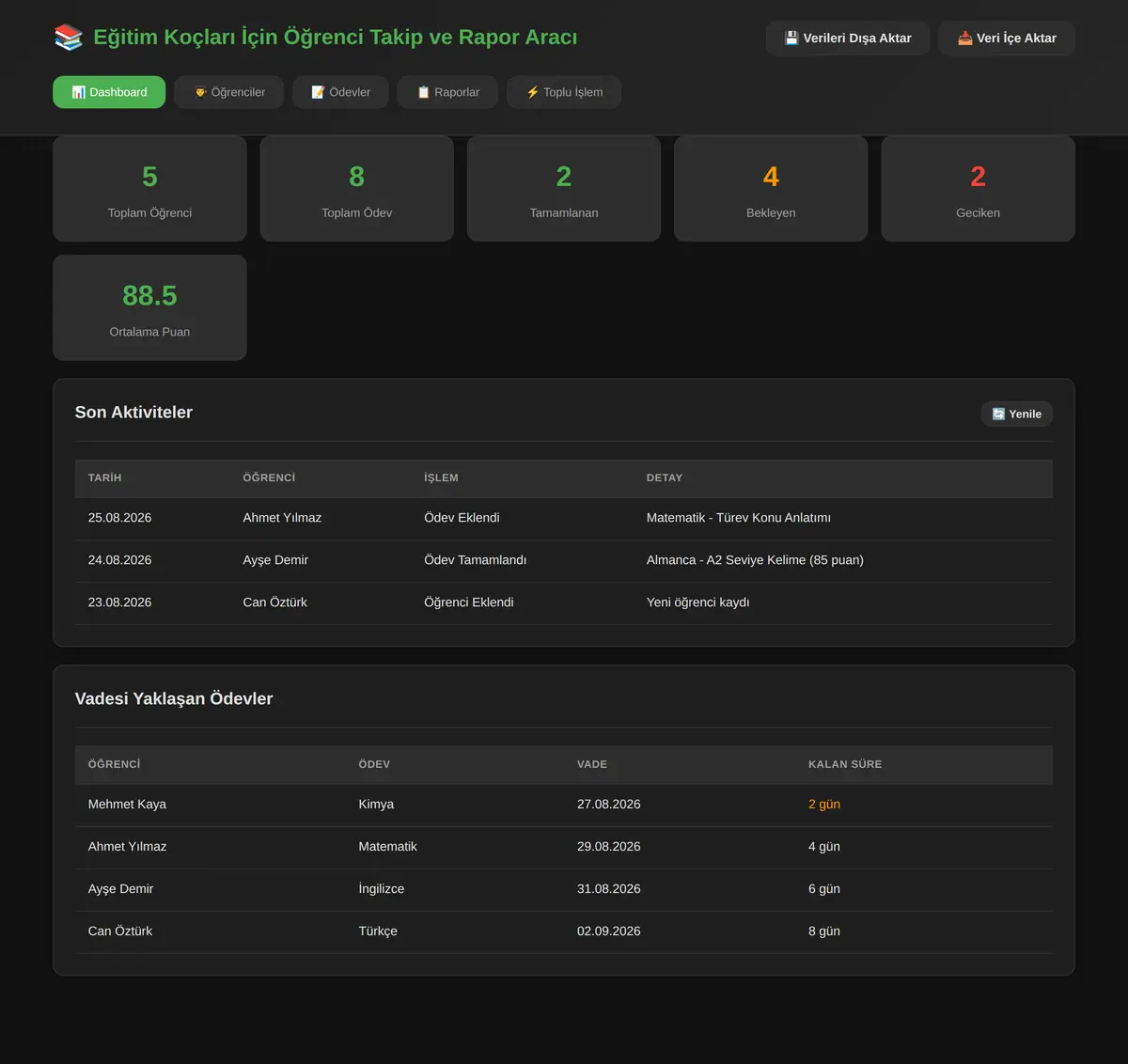Click the Vadesi Yaklaşan Ödevler heading
Image resolution: width=1128 pixels, height=1064 pixels.
tap(174, 698)
